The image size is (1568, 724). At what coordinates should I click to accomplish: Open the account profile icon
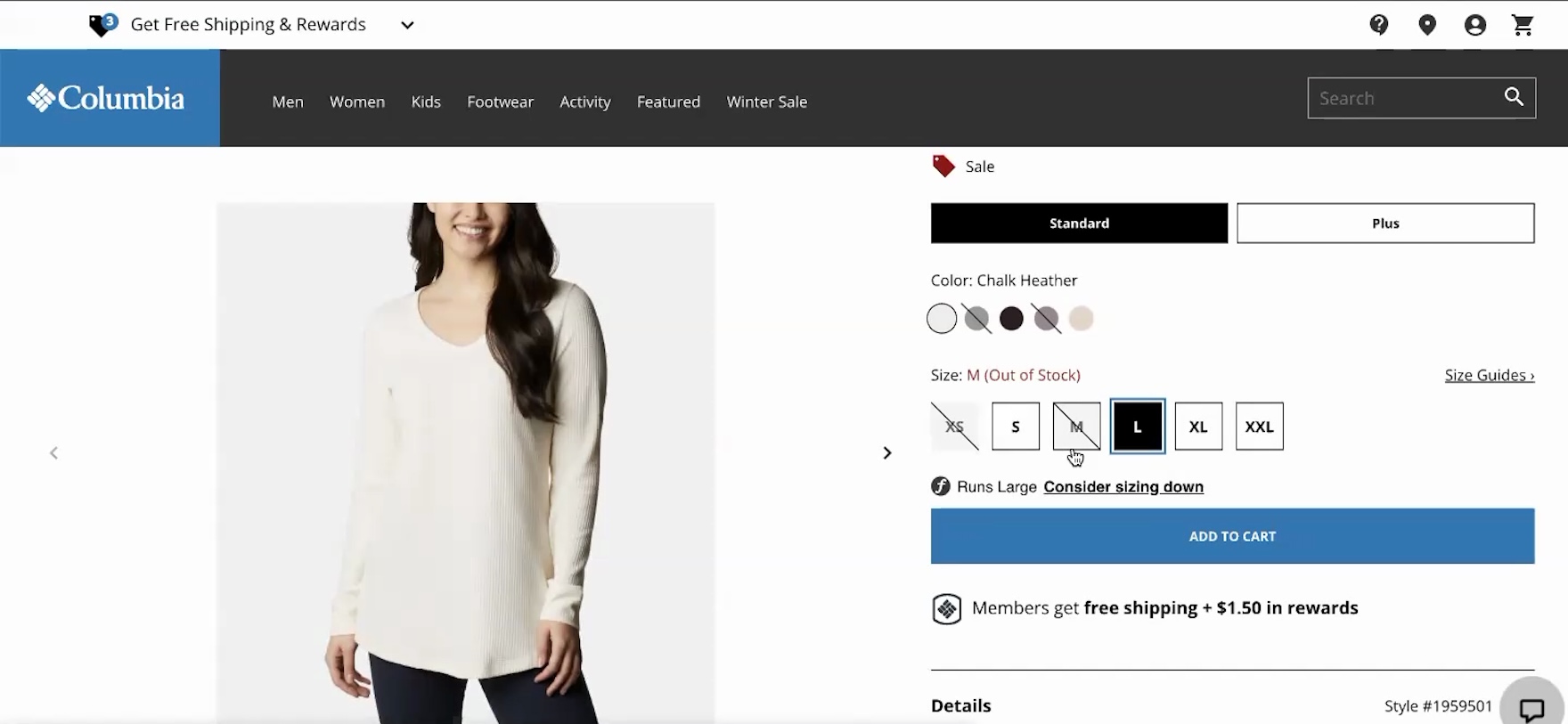[x=1474, y=25]
